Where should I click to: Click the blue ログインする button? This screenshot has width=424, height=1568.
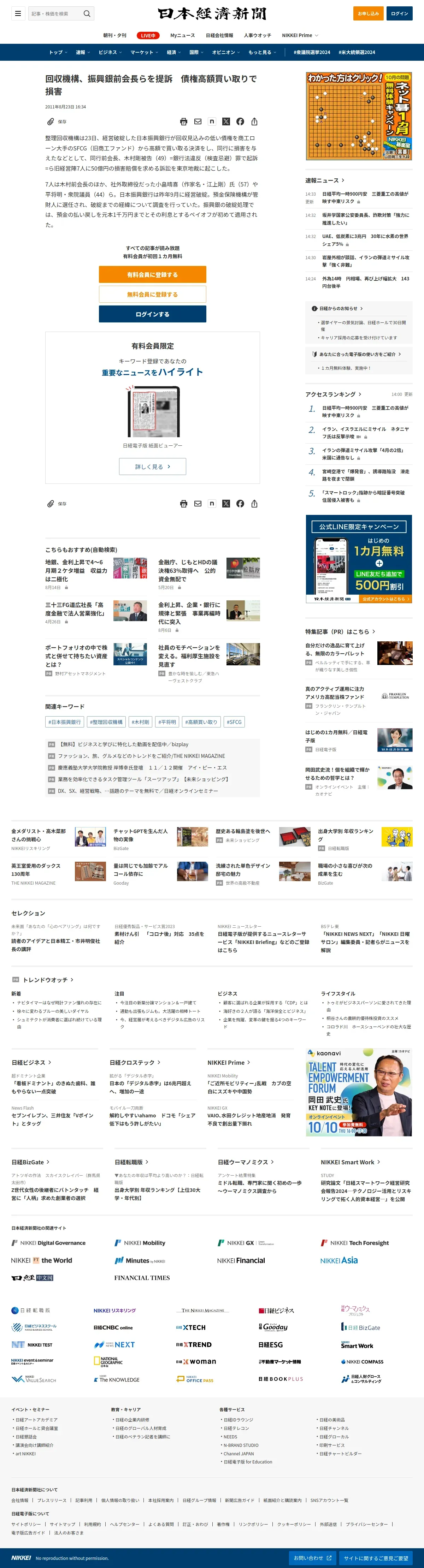tap(152, 314)
